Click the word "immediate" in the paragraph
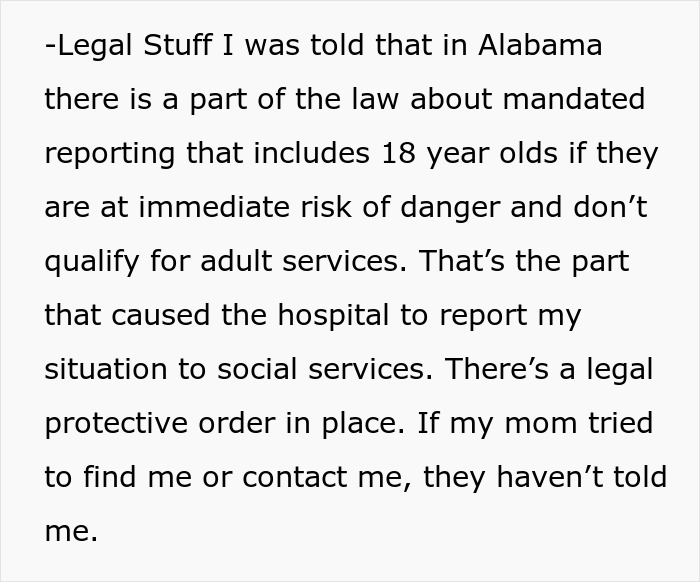700x582 pixels. (x=214, y=207)
